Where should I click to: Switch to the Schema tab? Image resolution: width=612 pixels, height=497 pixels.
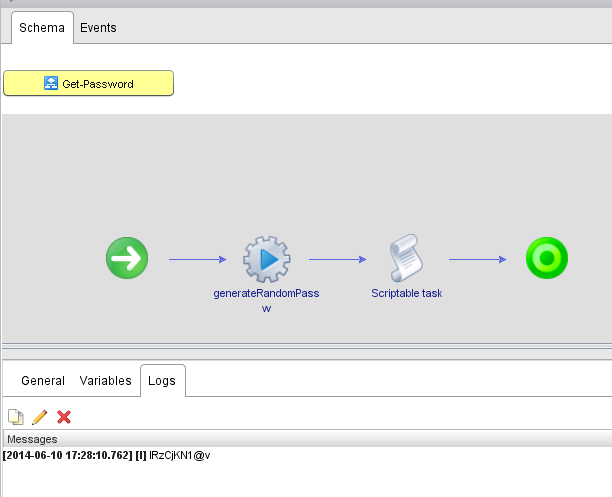point(42,28)
